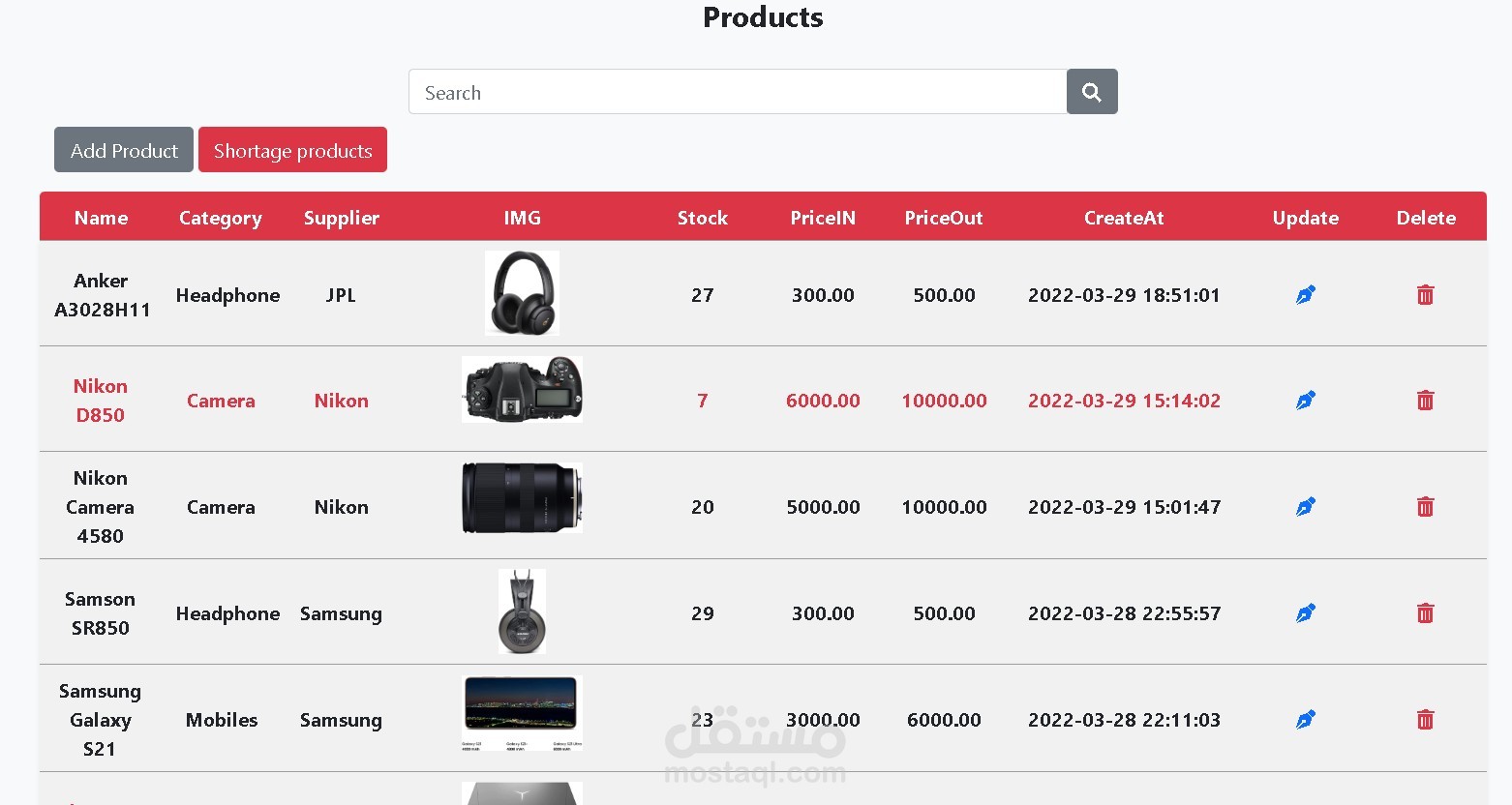
Task: View the Samsung Galaxy S21 image
Action: pyautogui.click(x=522, y=713)
